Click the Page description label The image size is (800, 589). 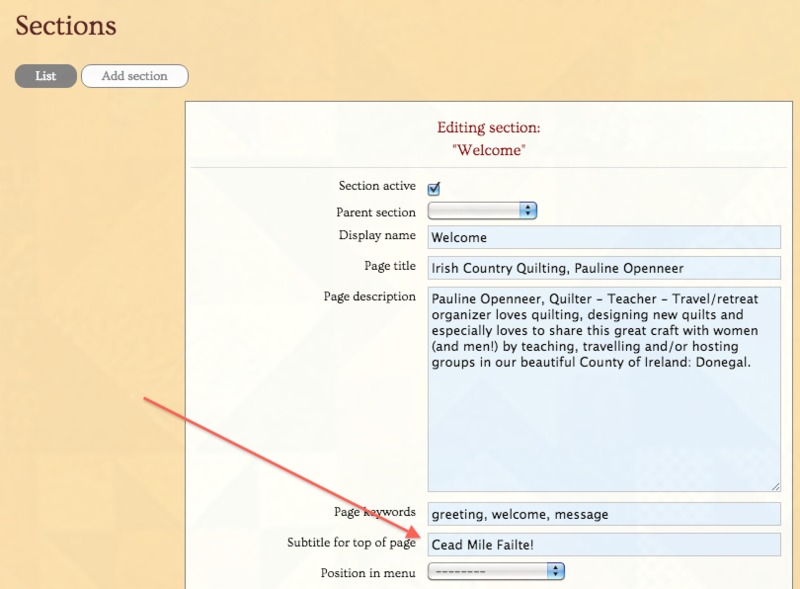(x=369, y=296)
